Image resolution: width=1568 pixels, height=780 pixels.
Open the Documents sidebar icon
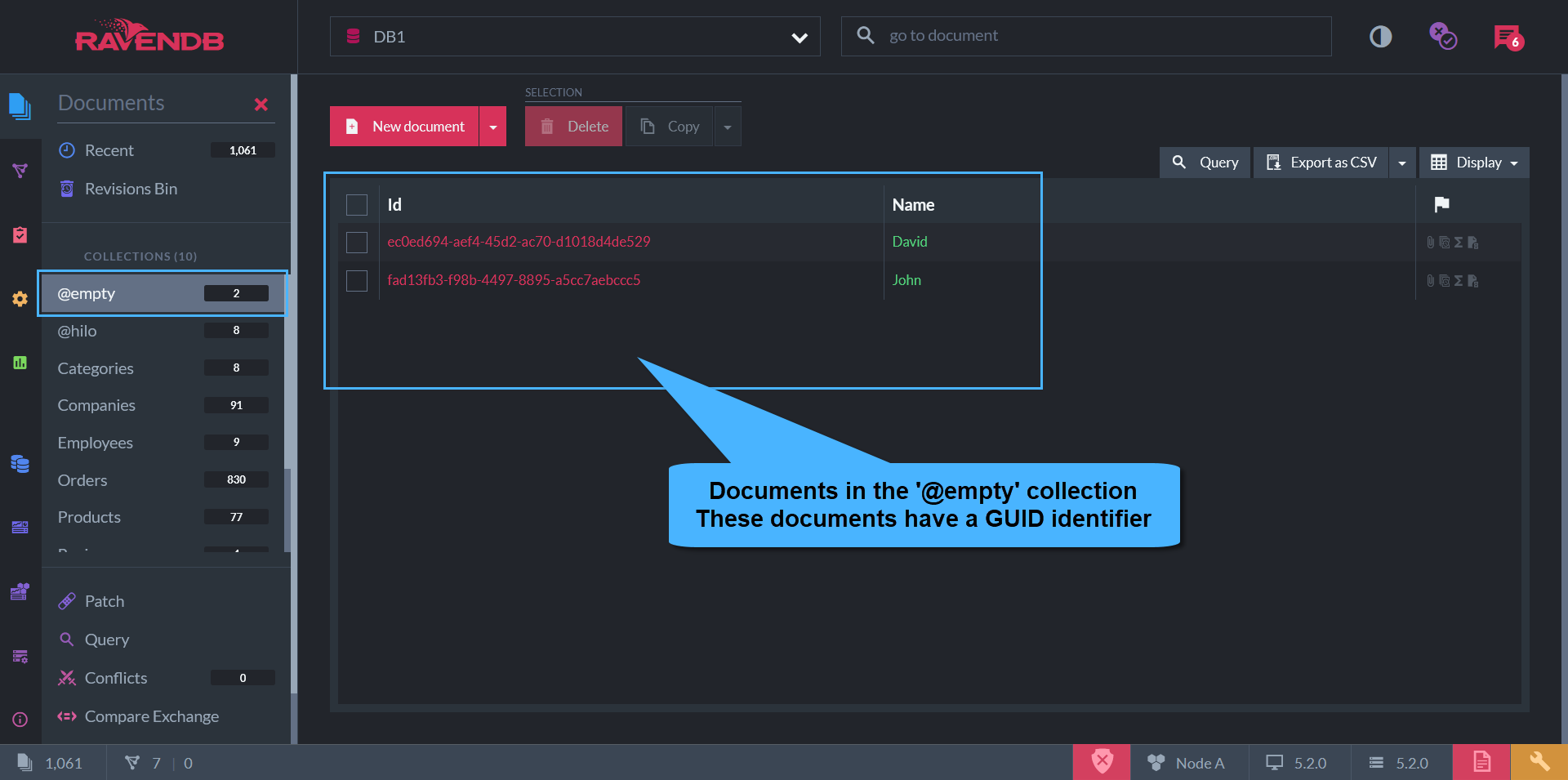(20, 106)
